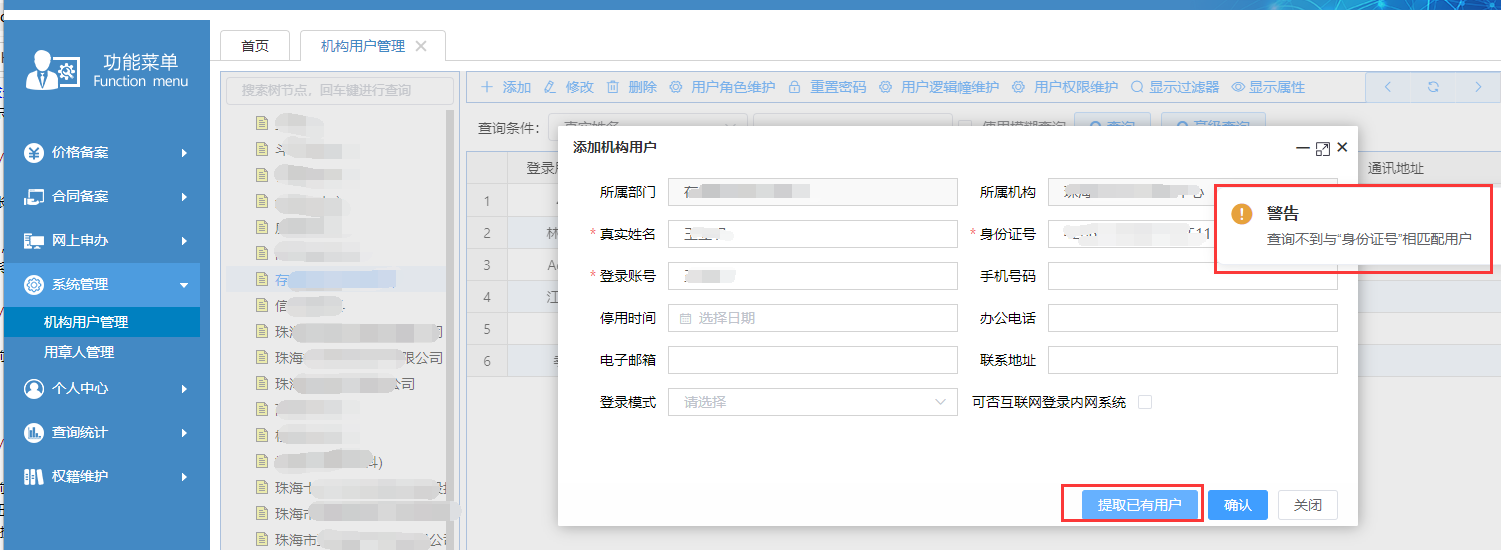Select 用章人管理 in the sidebar
This screenshot has width=1501, height=550.
[x=79, y=352]
